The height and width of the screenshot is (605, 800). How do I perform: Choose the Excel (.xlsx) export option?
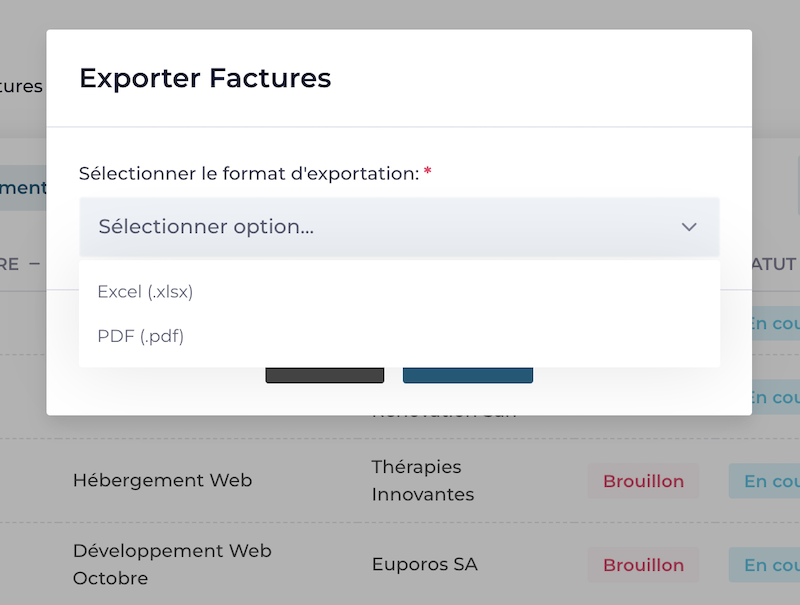(x=145, y=292)
